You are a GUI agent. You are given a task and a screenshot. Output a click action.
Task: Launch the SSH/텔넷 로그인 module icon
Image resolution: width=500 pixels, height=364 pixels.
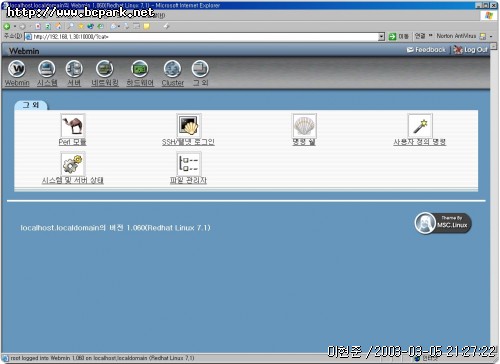pyautogui.click(x=189, y=125)
